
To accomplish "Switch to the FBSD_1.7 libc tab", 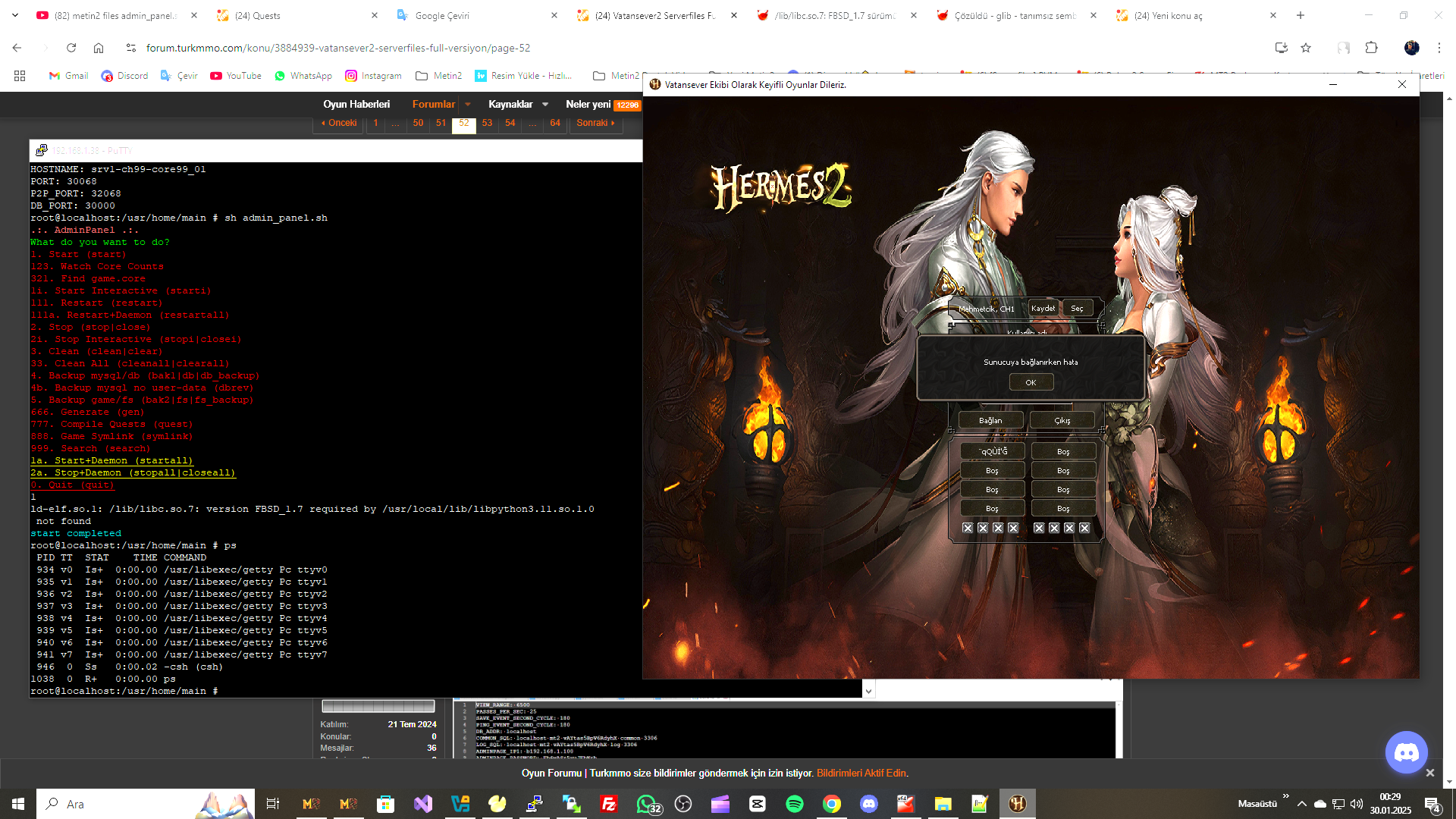I will tap(836, 15).
